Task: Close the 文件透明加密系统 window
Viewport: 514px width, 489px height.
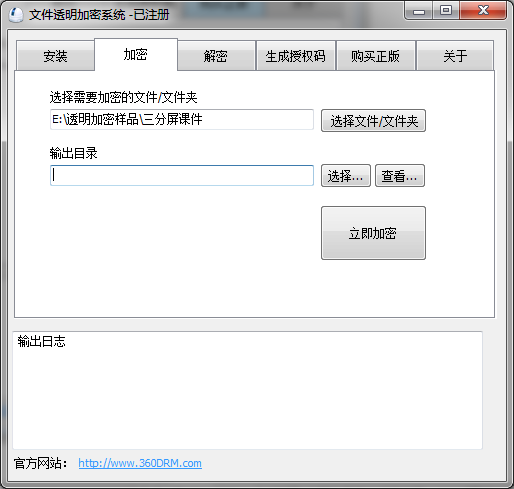Action: pos(483,11)
